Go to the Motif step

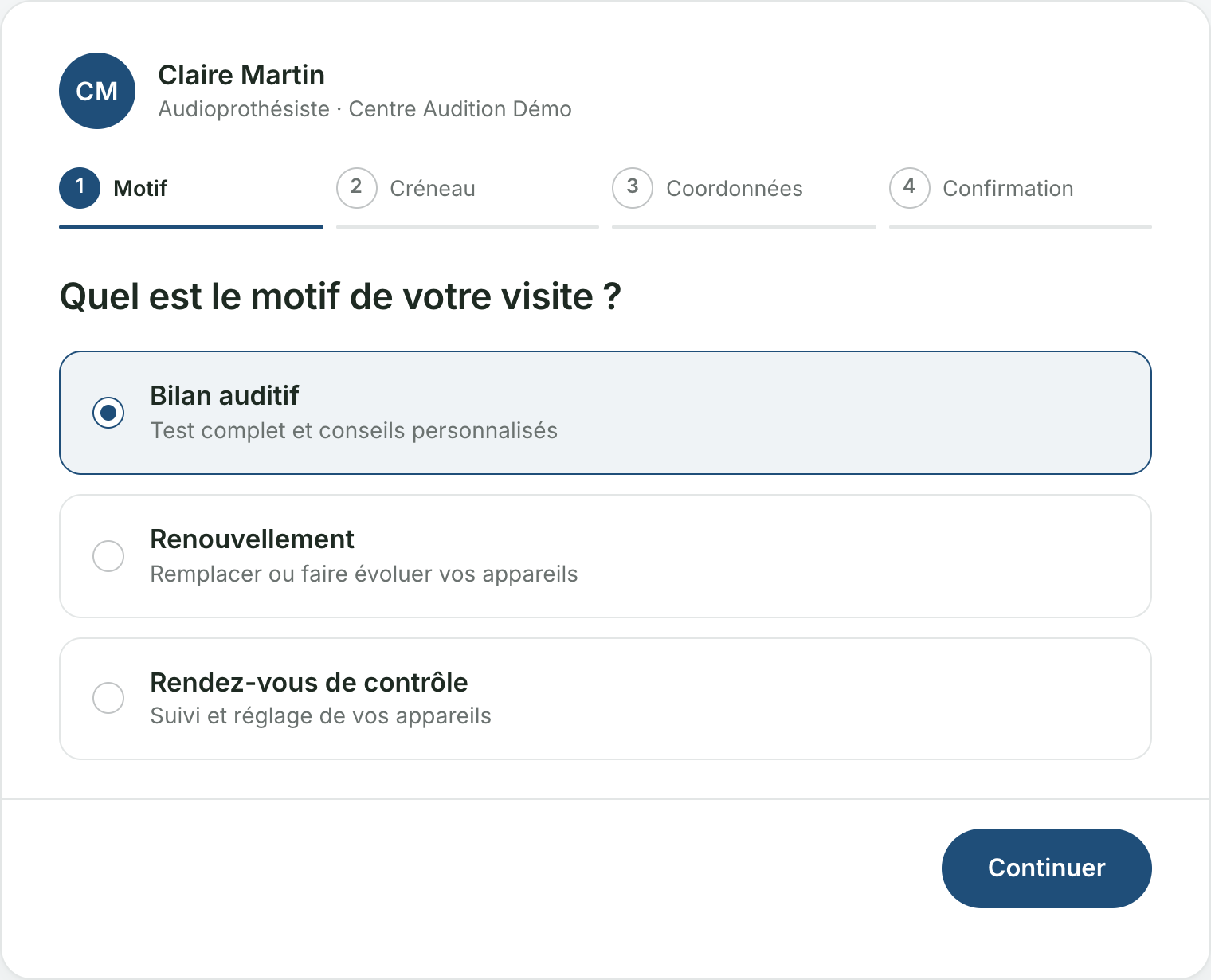point(191,198)
